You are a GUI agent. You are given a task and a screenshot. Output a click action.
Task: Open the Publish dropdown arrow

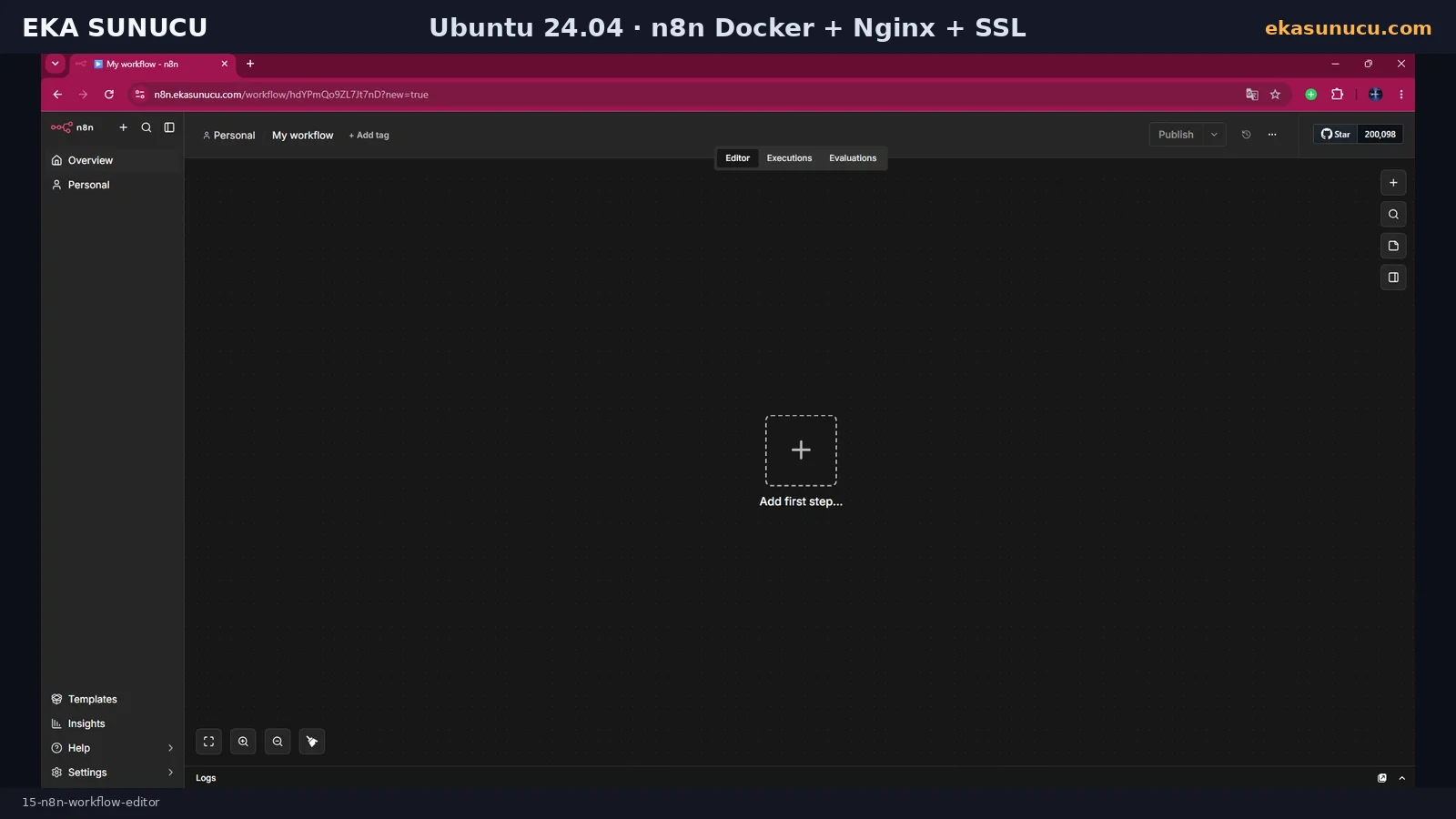(1214, 135)
